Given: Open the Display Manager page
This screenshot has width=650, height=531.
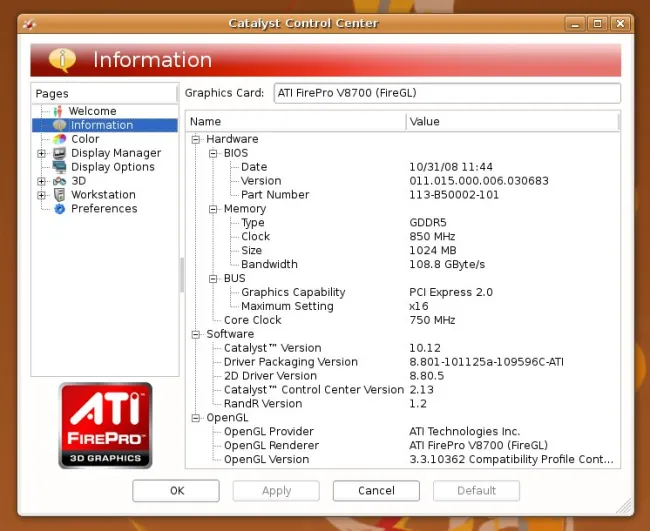Looking at the screenshot, I should pos(116,153).
